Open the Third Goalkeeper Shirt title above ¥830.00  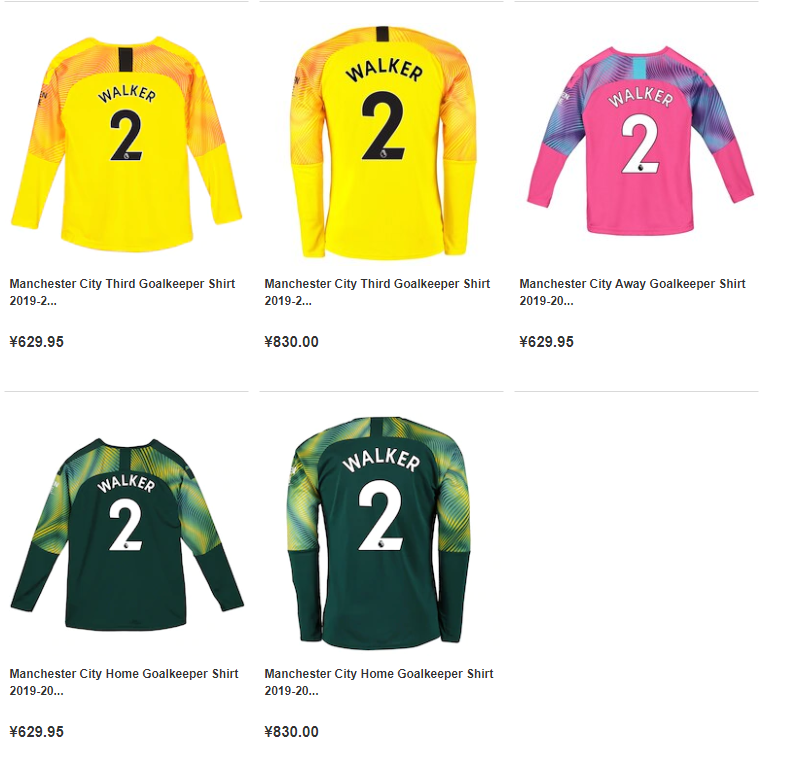[377, 292]
